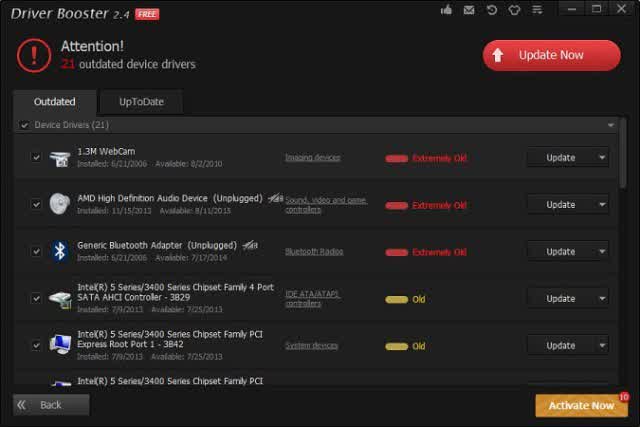Click the red Attention exclamation icon
The width and height of the screenshot is (640, 427).
pos(34,56)
